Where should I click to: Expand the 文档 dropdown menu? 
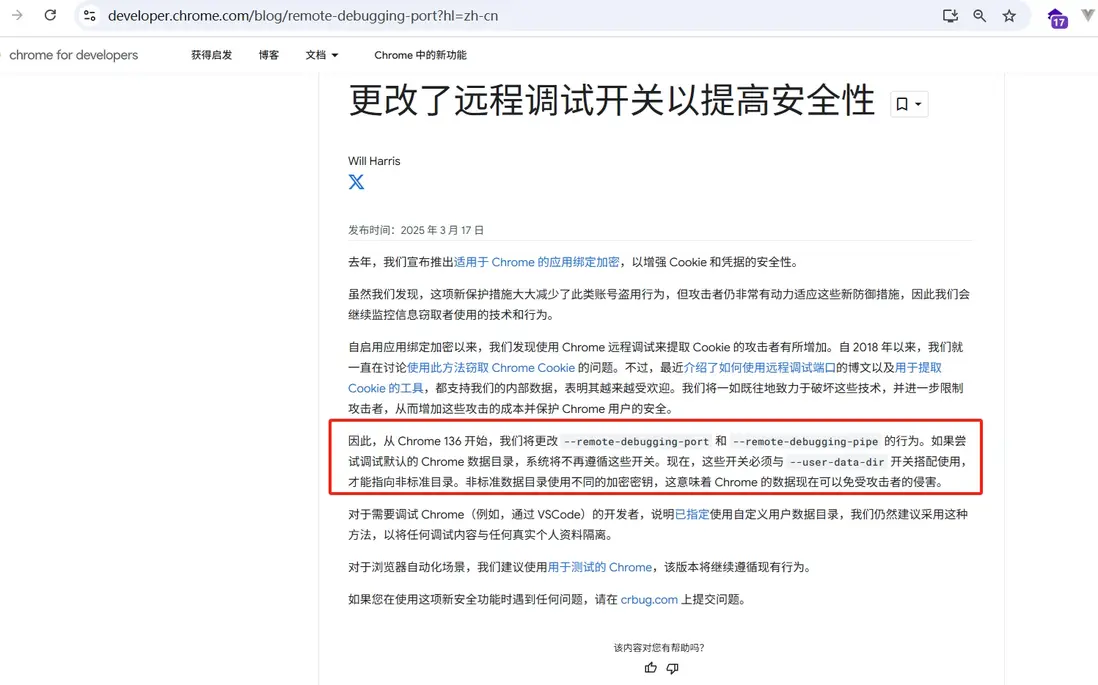tap(321, 55)
